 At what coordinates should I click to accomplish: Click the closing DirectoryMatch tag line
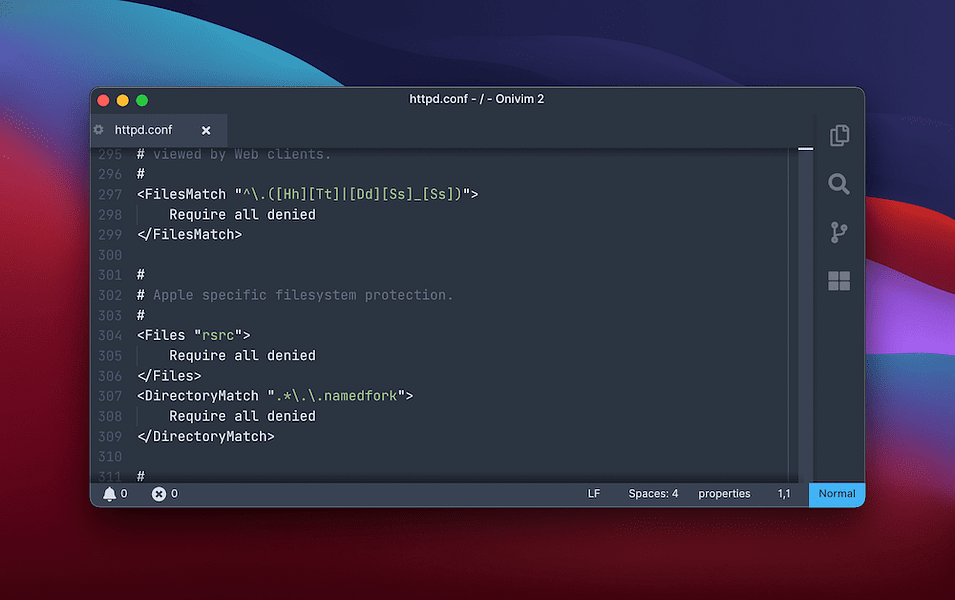pyautogui.click(x=205, y=436)
